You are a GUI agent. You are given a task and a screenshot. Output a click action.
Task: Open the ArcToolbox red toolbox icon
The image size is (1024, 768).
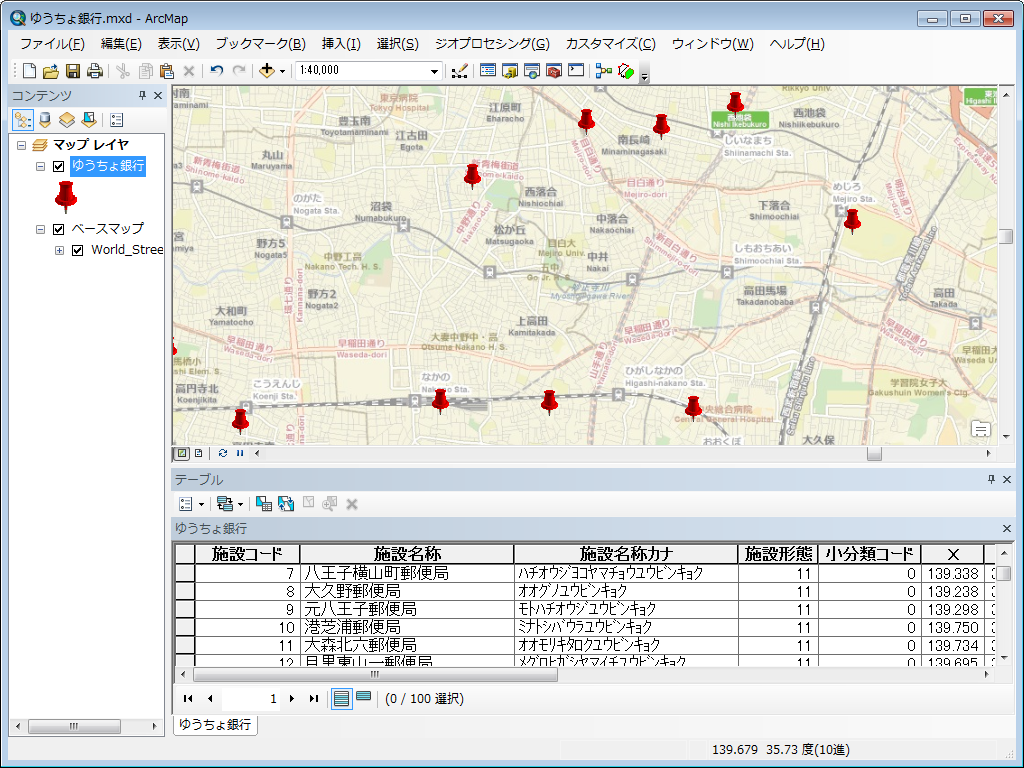[554, 71]
